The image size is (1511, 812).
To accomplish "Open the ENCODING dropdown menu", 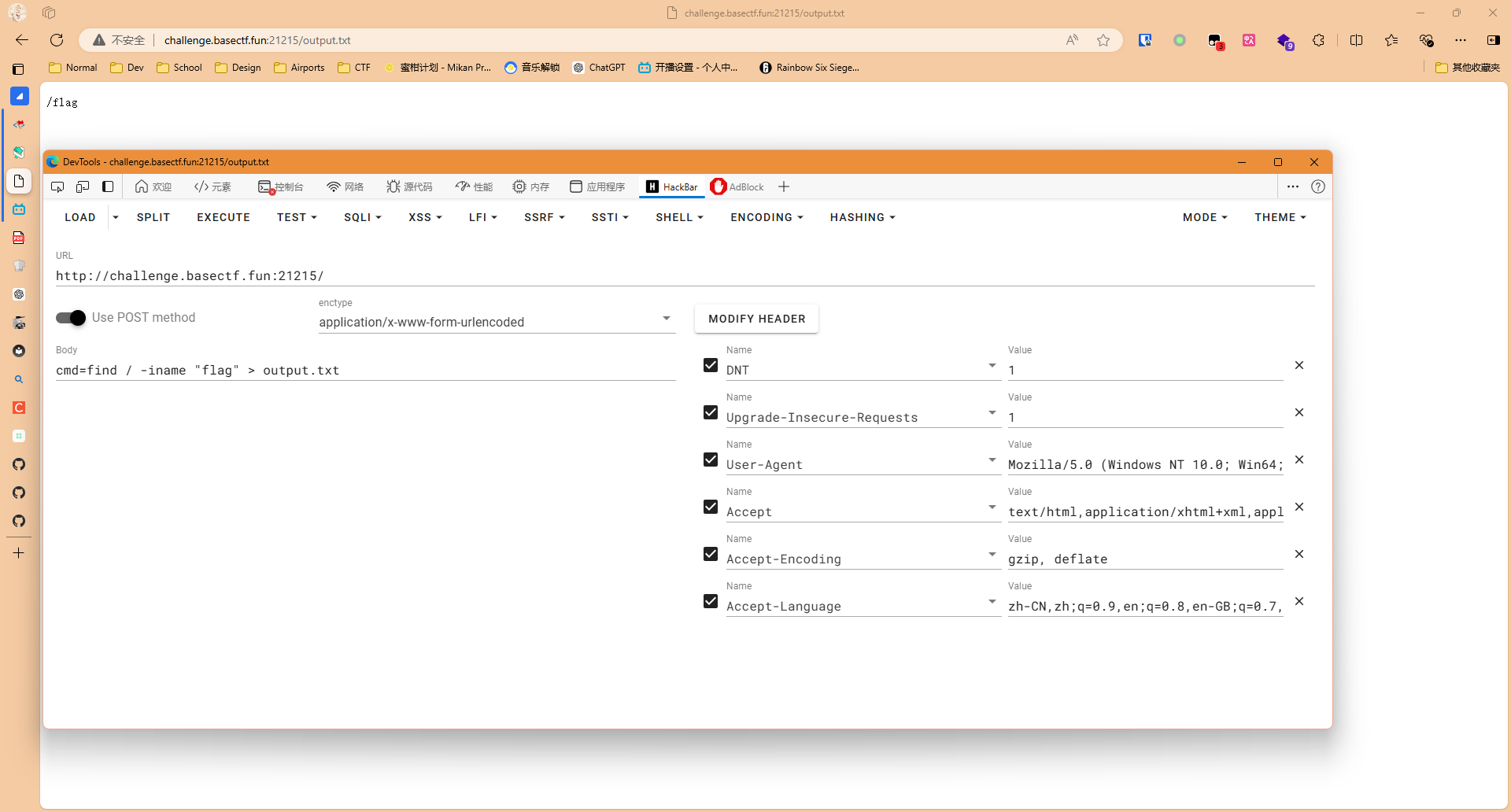I will point(767,217).
